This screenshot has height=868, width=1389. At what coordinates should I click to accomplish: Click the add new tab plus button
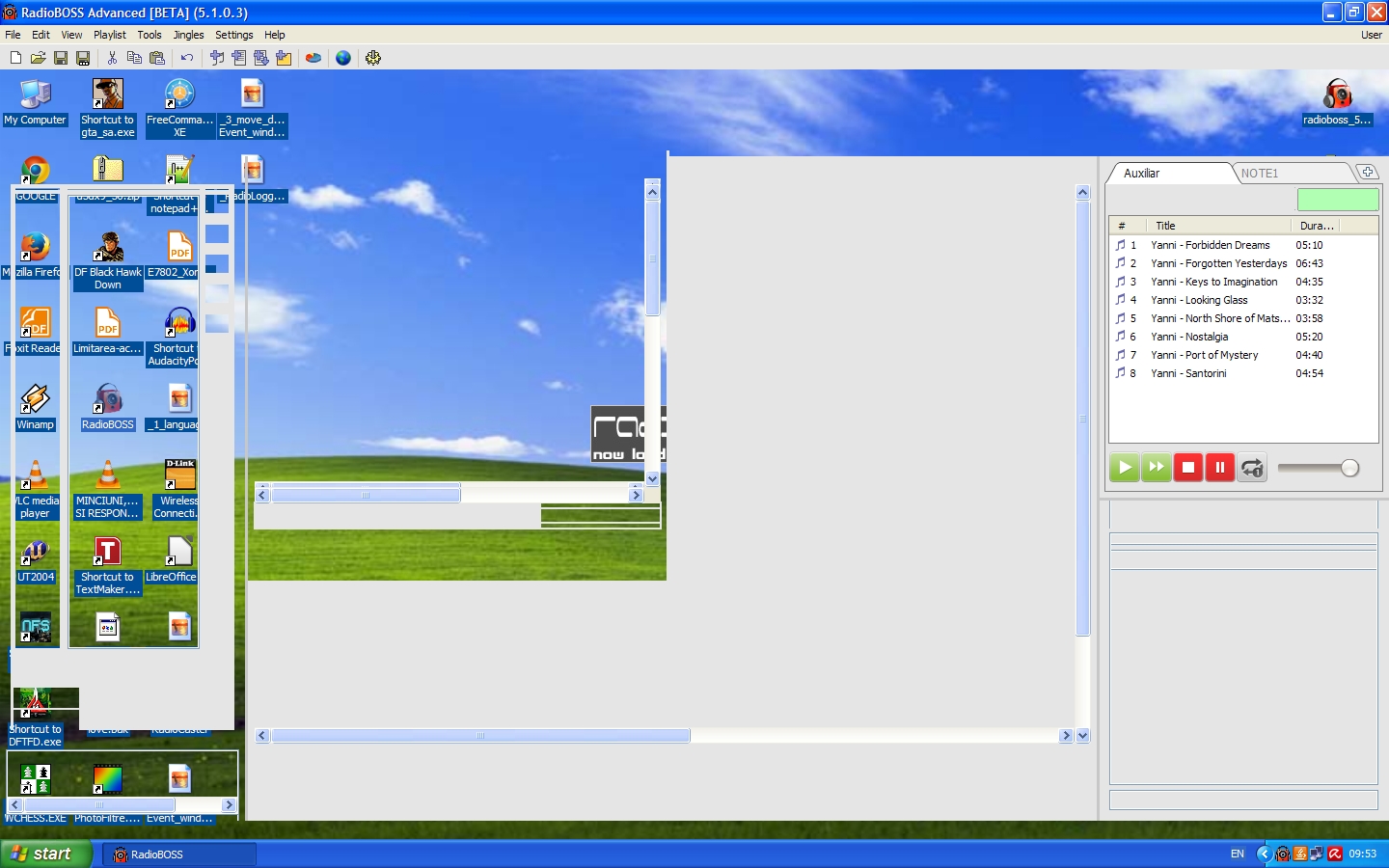[1368, 172]
